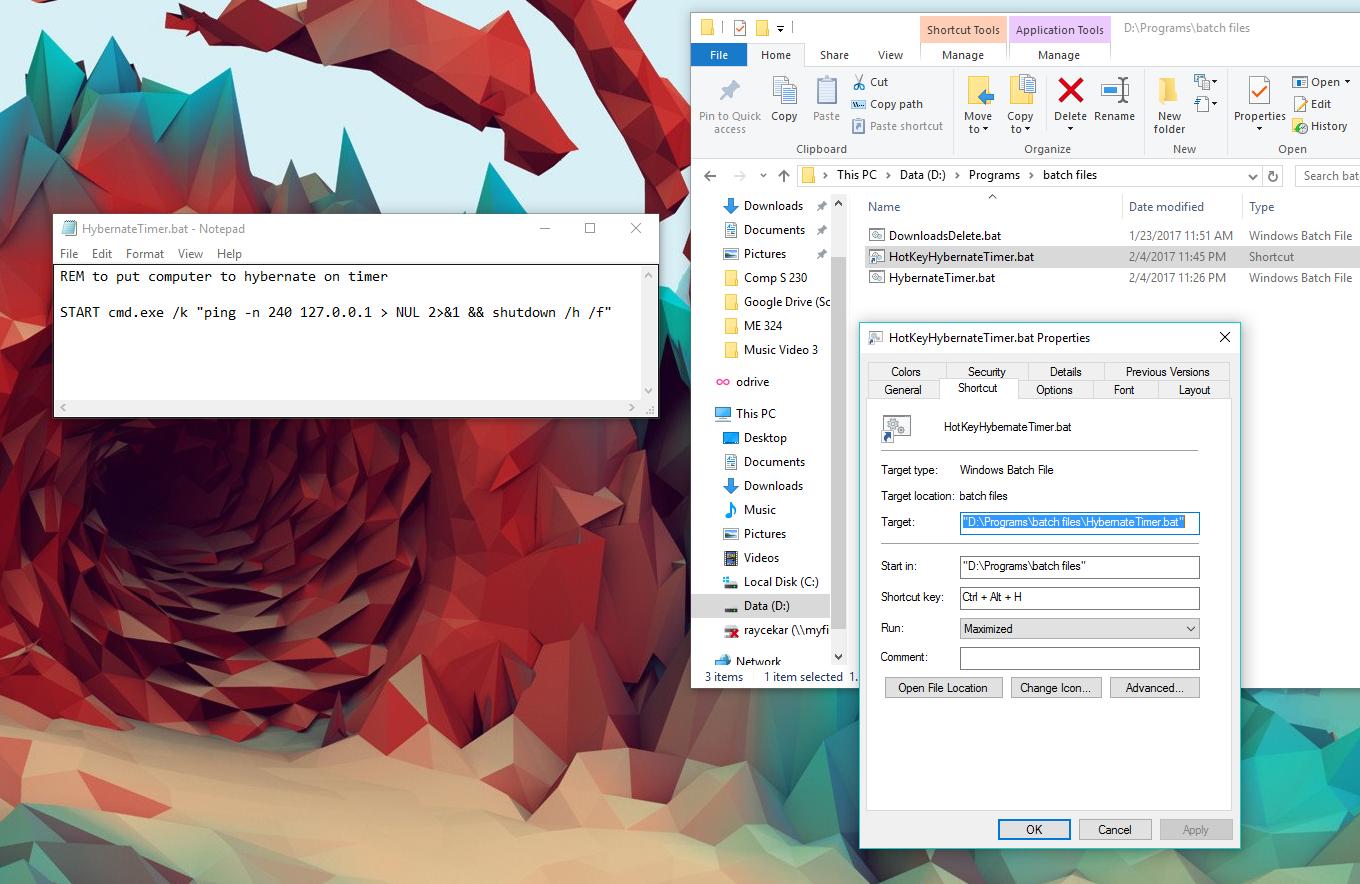Screen dimensions: 1360x884
Task: Expand the Run dropdown showing Maximized
Action: point(1190,629)
